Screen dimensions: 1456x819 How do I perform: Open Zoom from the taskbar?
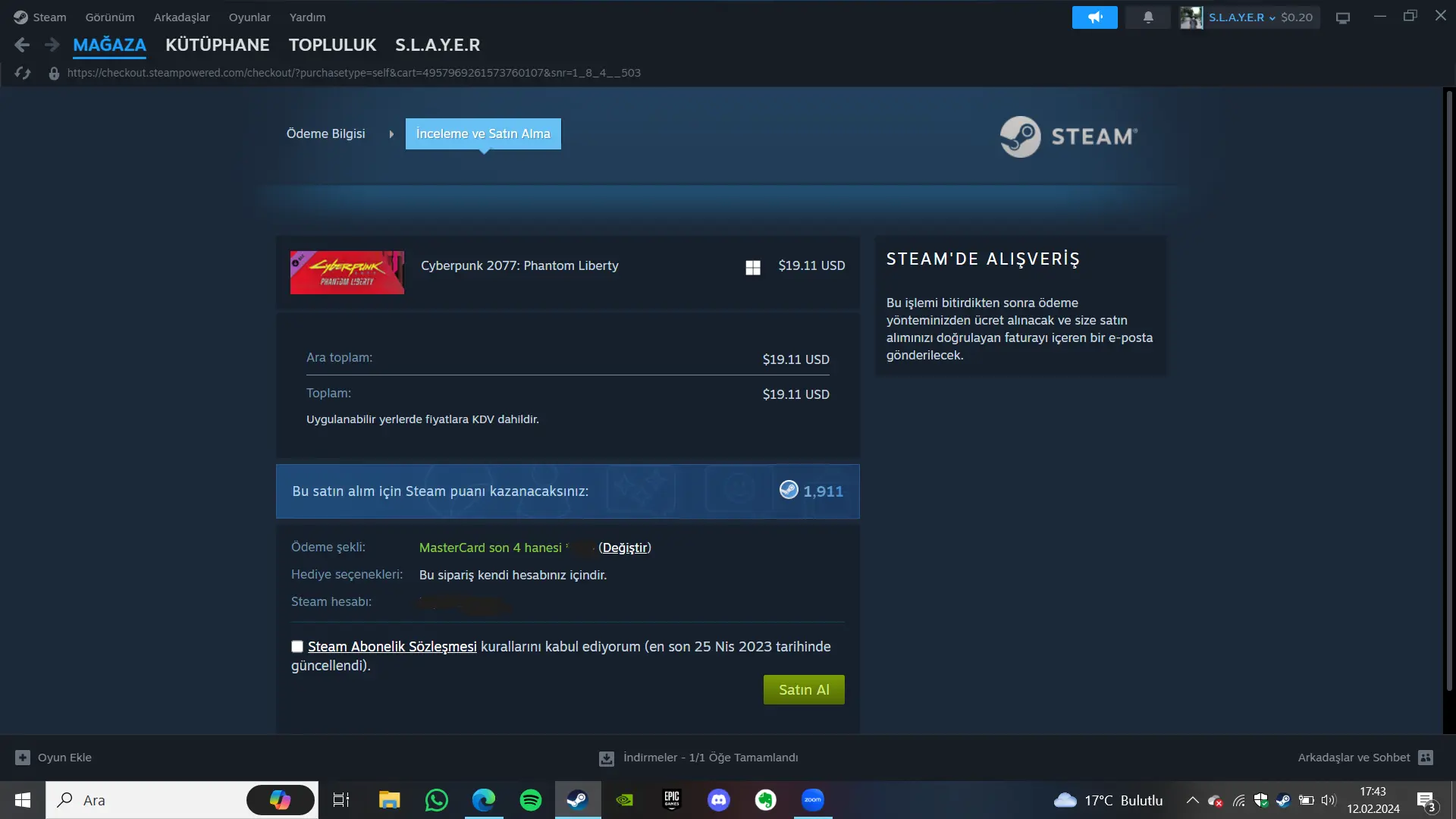[x=813, y=800]
